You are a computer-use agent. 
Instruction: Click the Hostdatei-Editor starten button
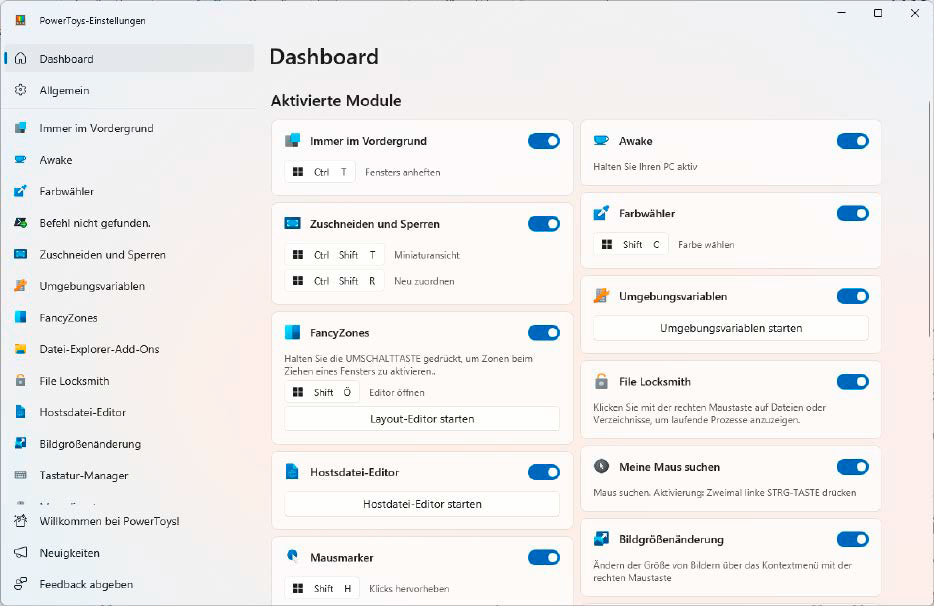tap(422, 504)
